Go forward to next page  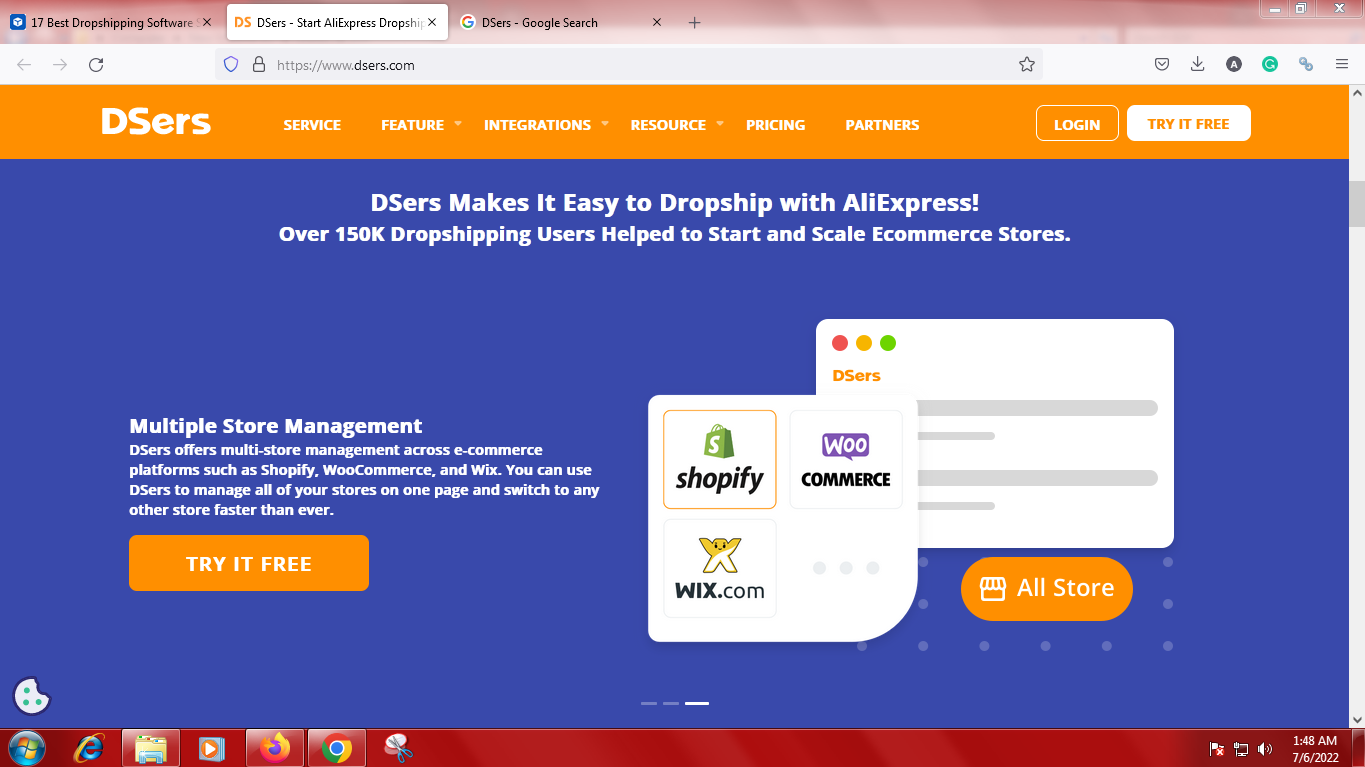(x=60, y=64)
